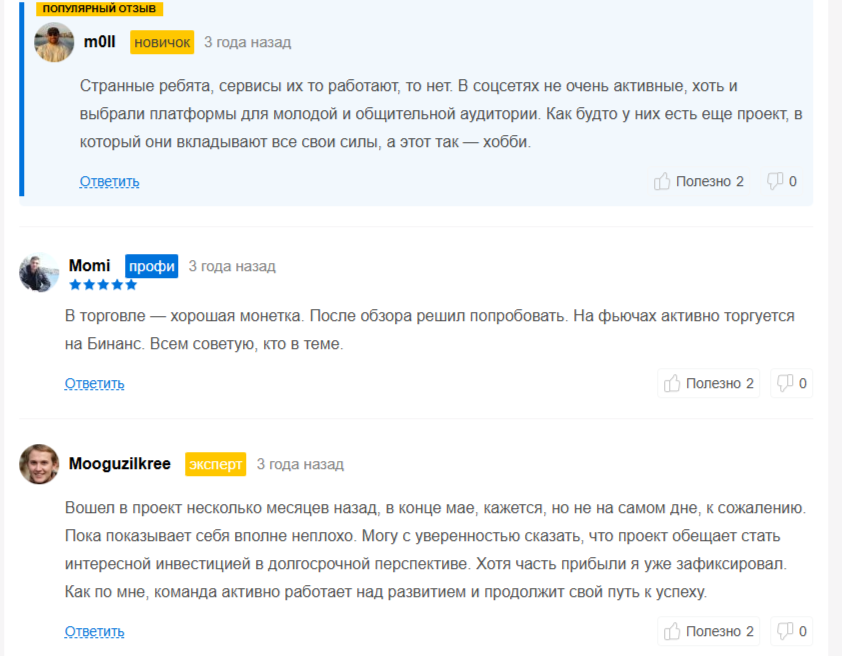This screenshot has width=842, height=656.
Task: Click the эксперт badge next to Mooguzilkree
Action: [216, 464]
